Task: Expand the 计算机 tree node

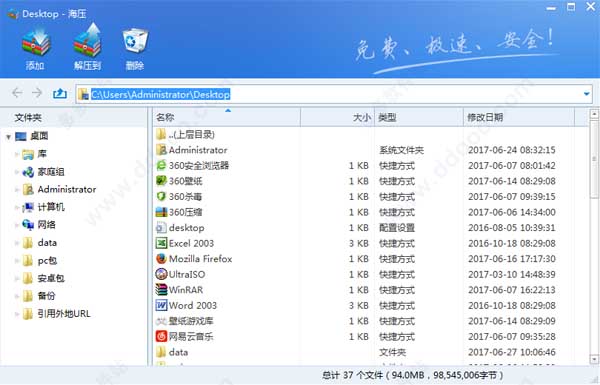Action: [x=17, y=207]
